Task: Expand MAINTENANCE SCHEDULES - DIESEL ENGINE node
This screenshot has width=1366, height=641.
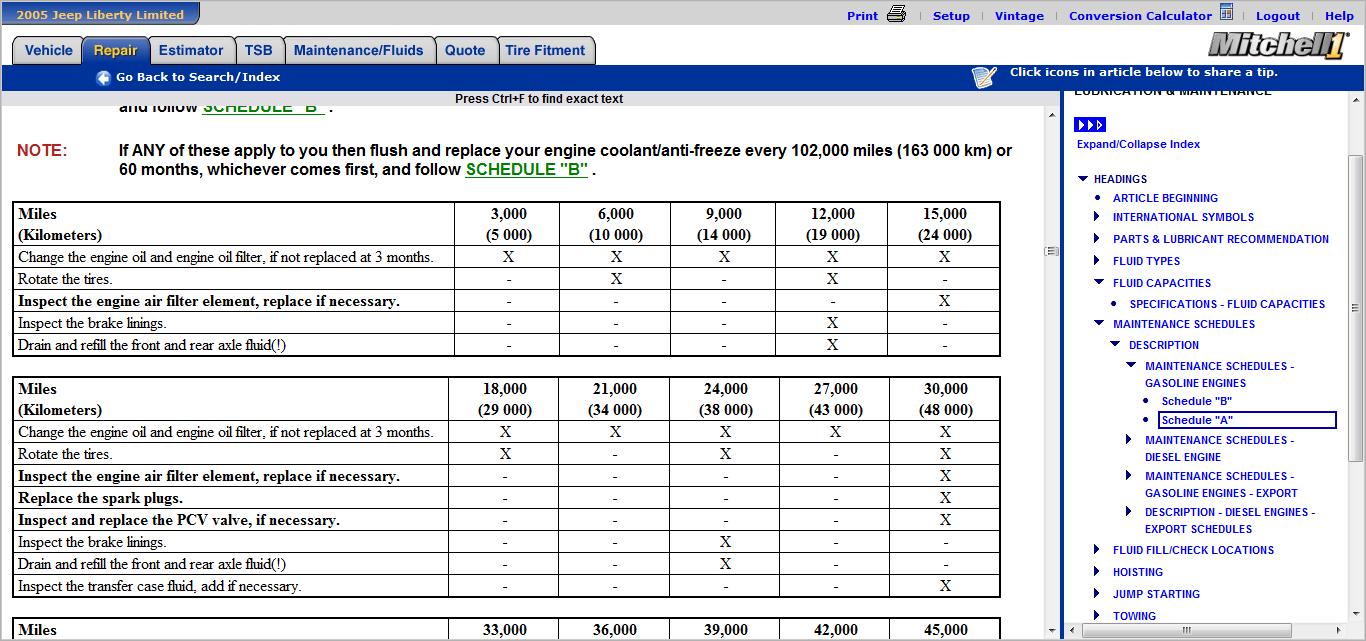Action: (x=1130, y=440)
